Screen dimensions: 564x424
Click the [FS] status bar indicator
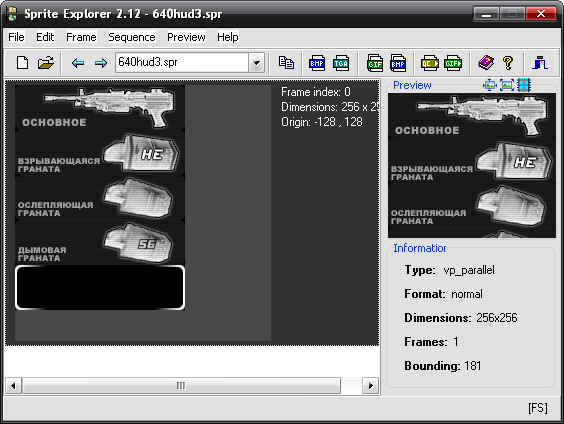[x=538, y=408]
